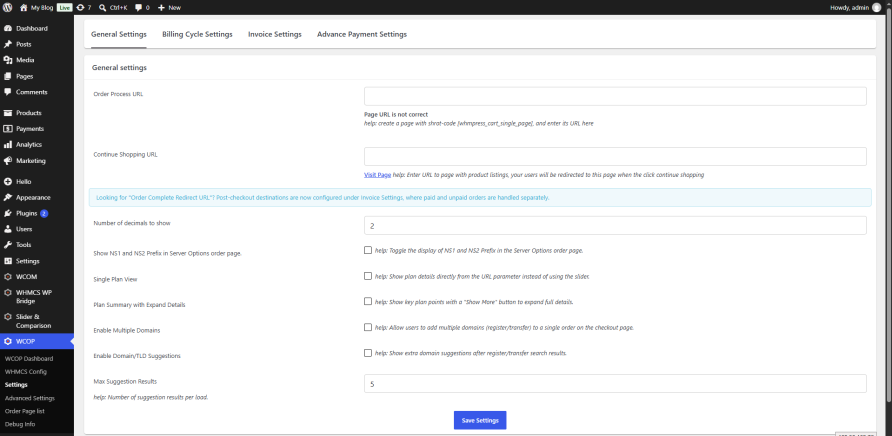This screenshot has height=436, width=892.
Task: Open the Invoice Settings tab
Action: [275, 34]
